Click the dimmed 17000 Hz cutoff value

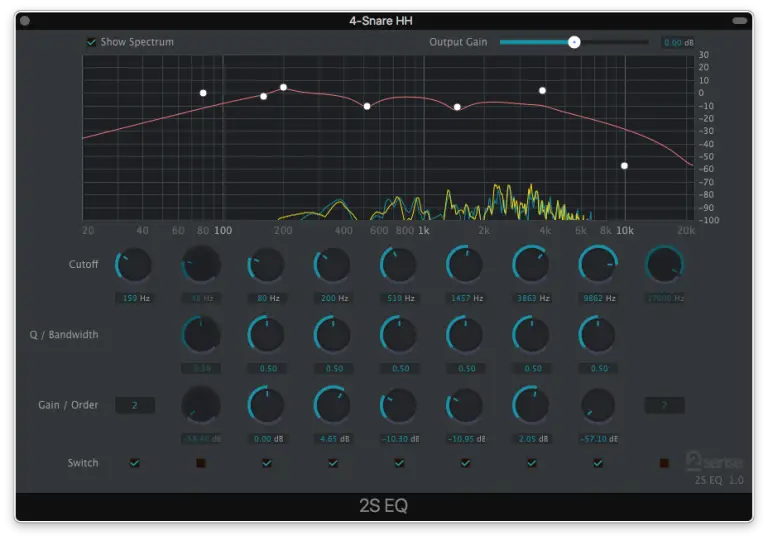(x=665, y=298)
